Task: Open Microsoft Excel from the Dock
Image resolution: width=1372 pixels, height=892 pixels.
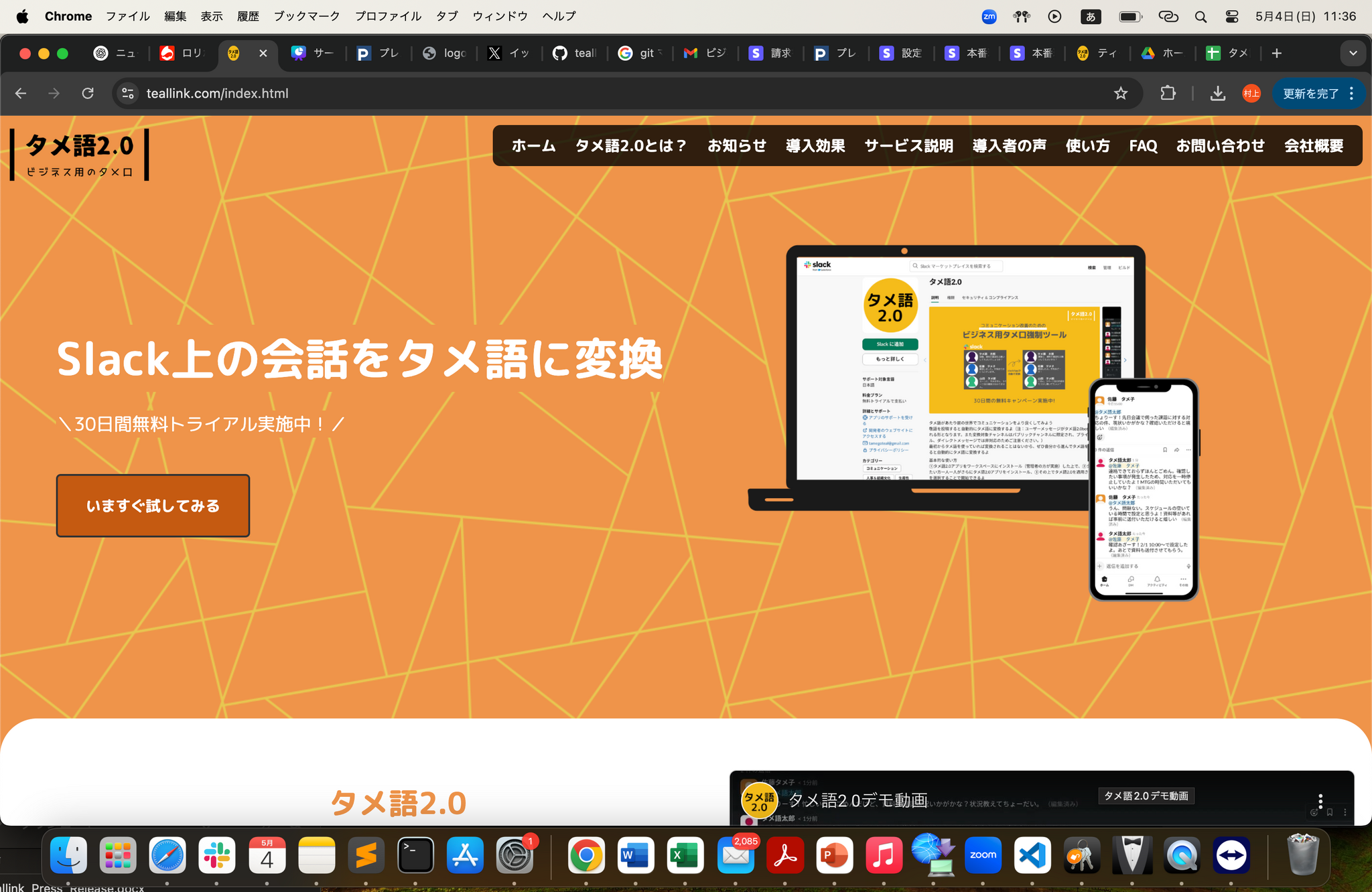Action: point(685,855)
